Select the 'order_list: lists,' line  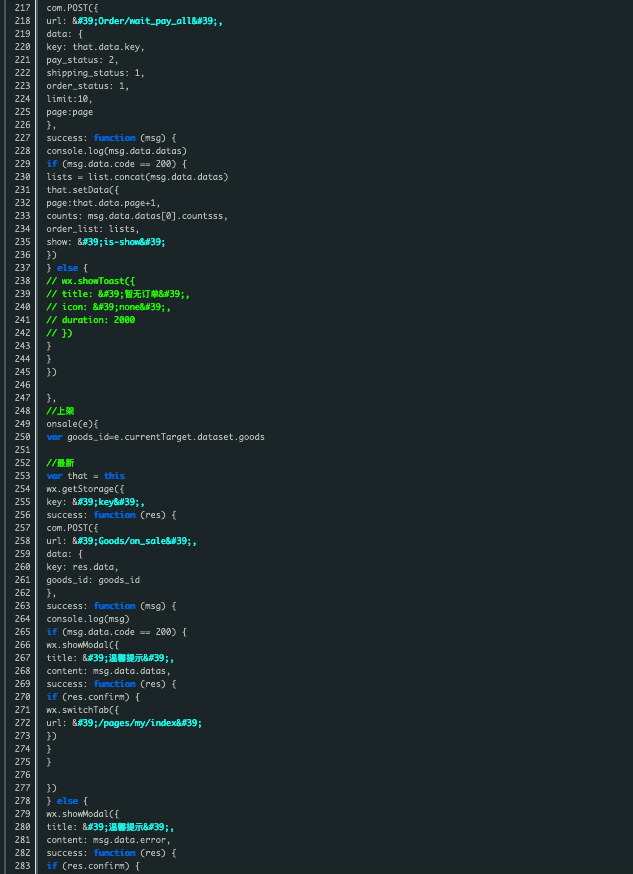click(92, 229)
